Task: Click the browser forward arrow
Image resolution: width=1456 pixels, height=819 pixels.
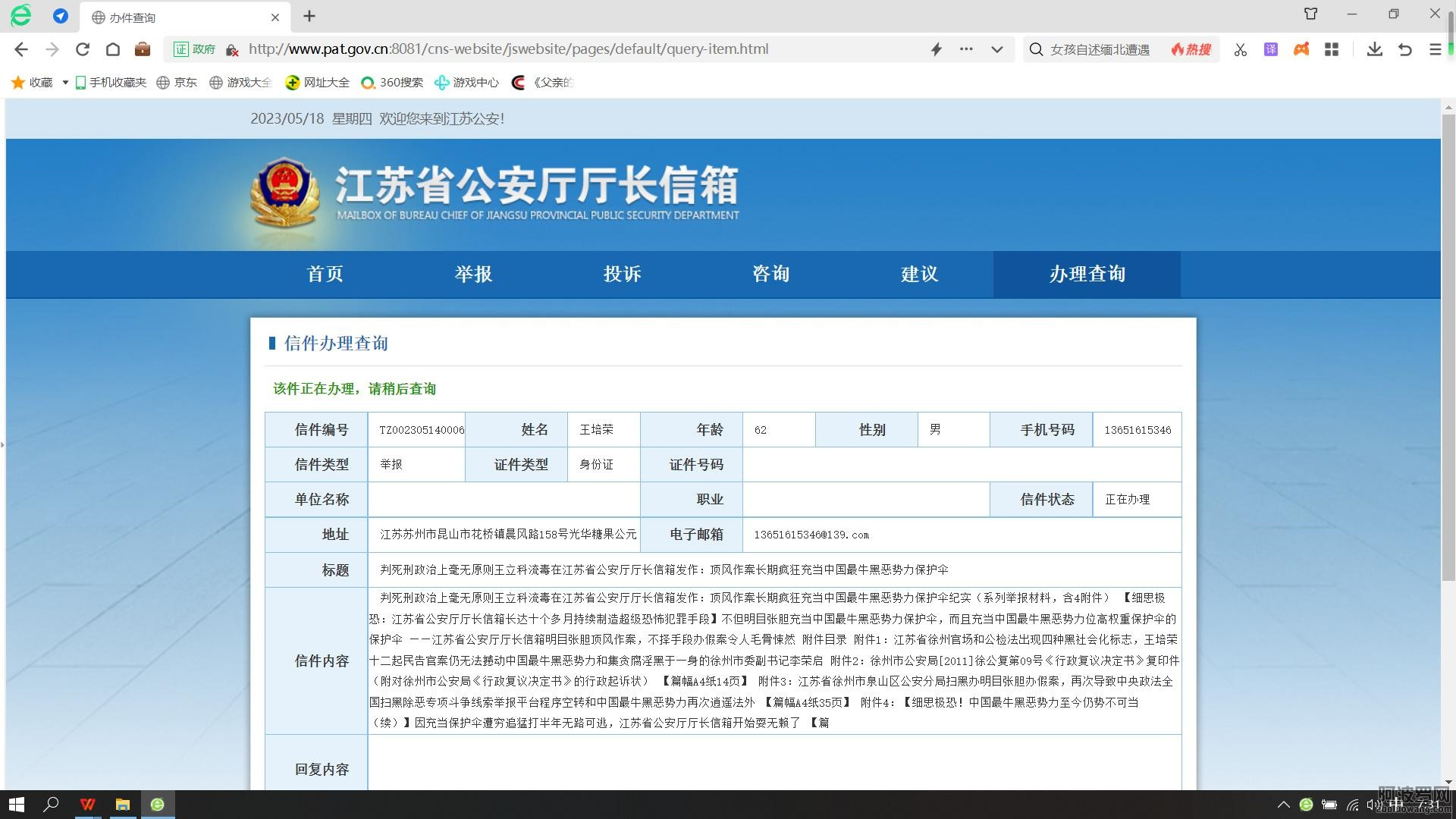Action: pyautogui.click(x=52, y=49)
